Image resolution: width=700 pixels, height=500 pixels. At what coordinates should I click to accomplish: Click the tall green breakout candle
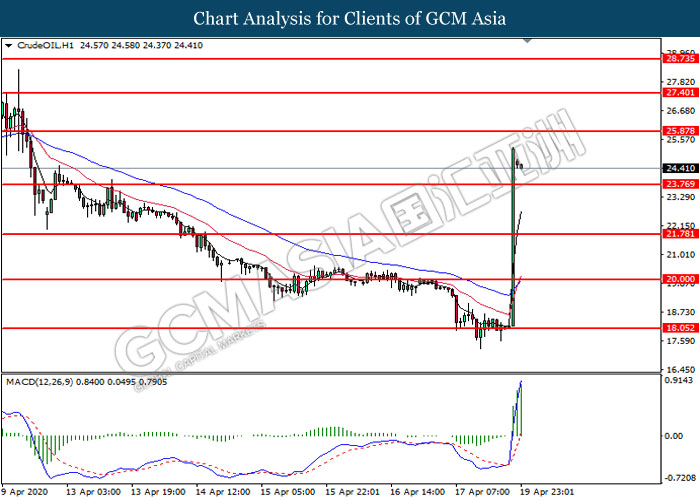pyautogui.click(x=513, y=237)
